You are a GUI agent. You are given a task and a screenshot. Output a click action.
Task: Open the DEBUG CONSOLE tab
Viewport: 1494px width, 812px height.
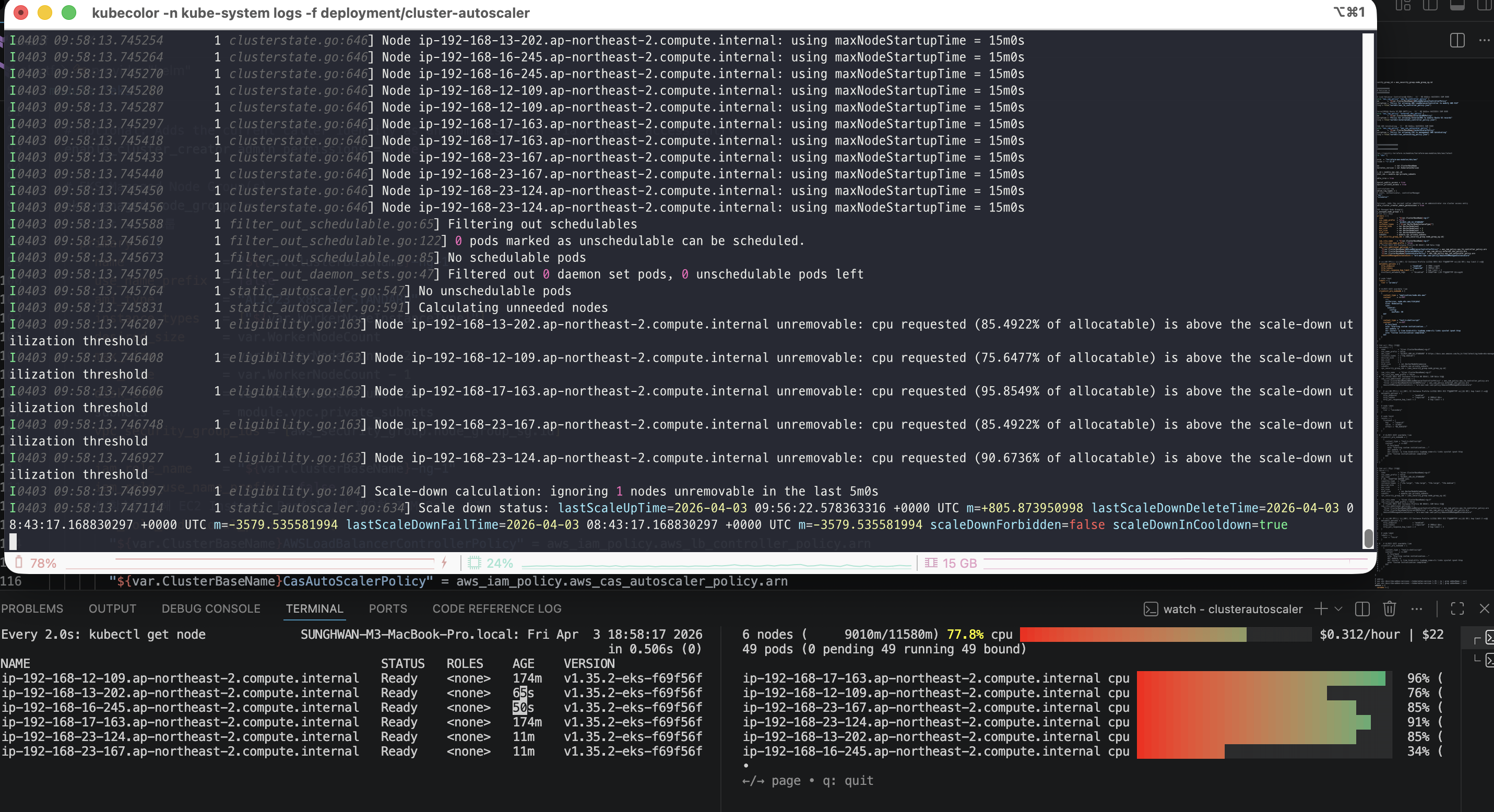pyautogui.click(x=210, y=608)
